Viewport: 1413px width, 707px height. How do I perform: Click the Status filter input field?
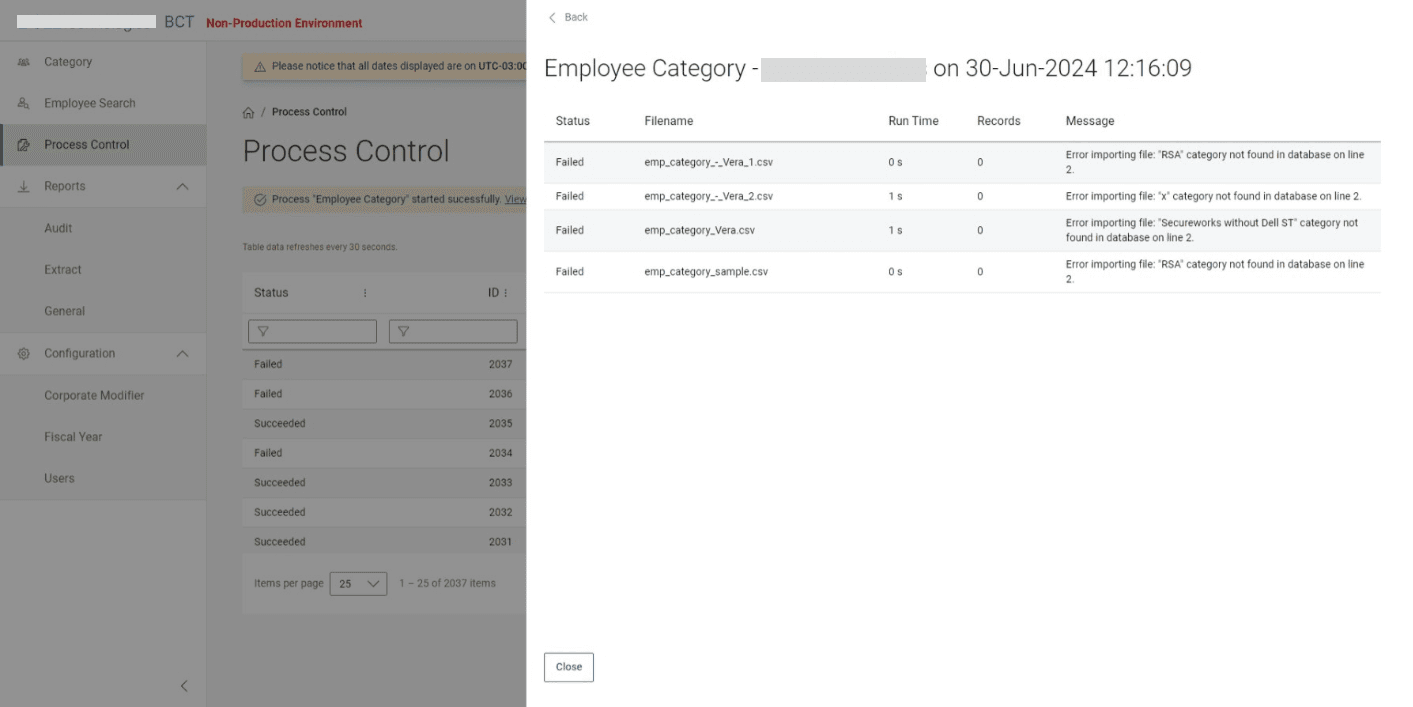312,332
